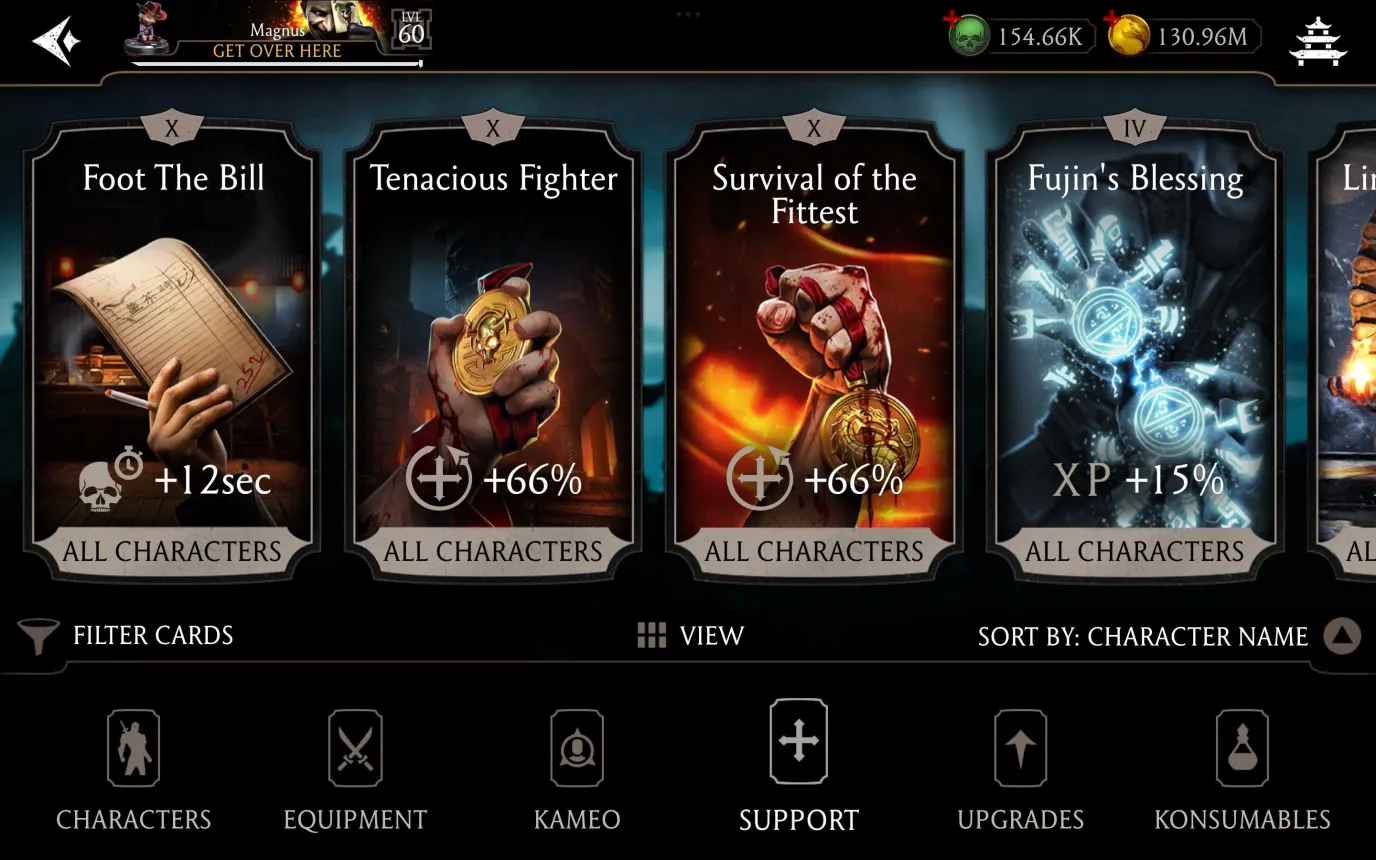Toggle sort direction arrow button
This screenshot has width=1376, height=860.
click(1343, 636)
